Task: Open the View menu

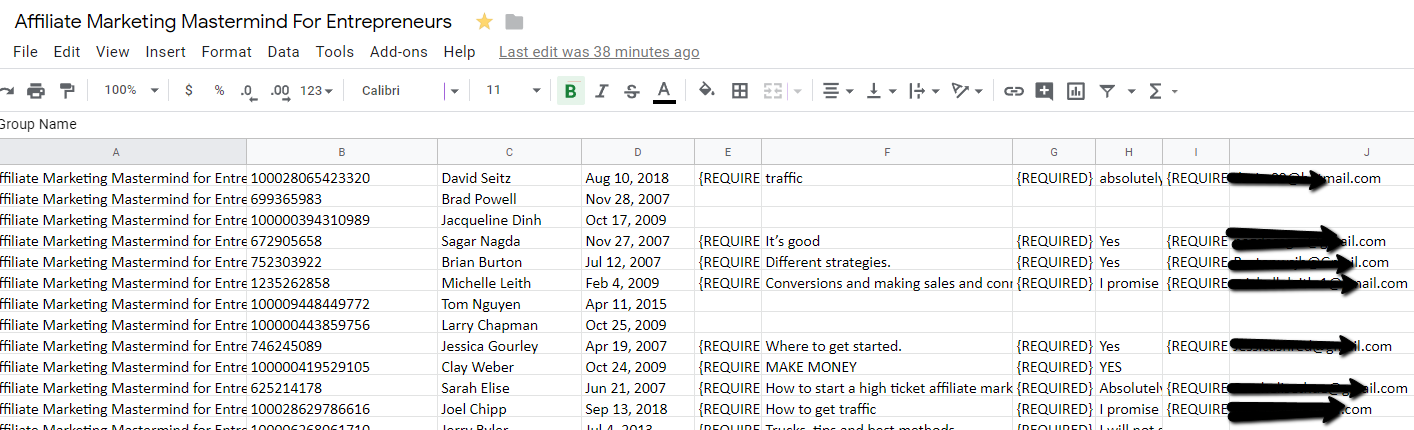Action: (x=113, y=52)
